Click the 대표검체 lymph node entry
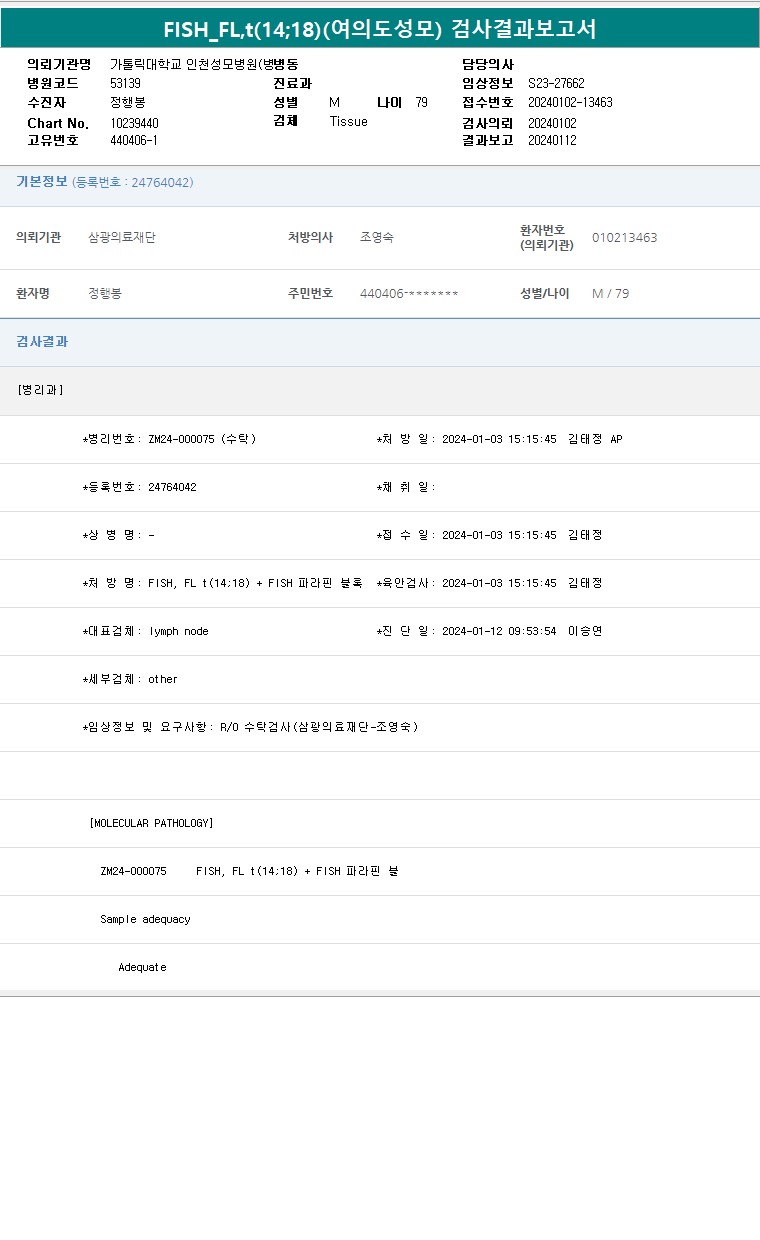The width and height of the screenshot is (760, 1240). point(146,631)
